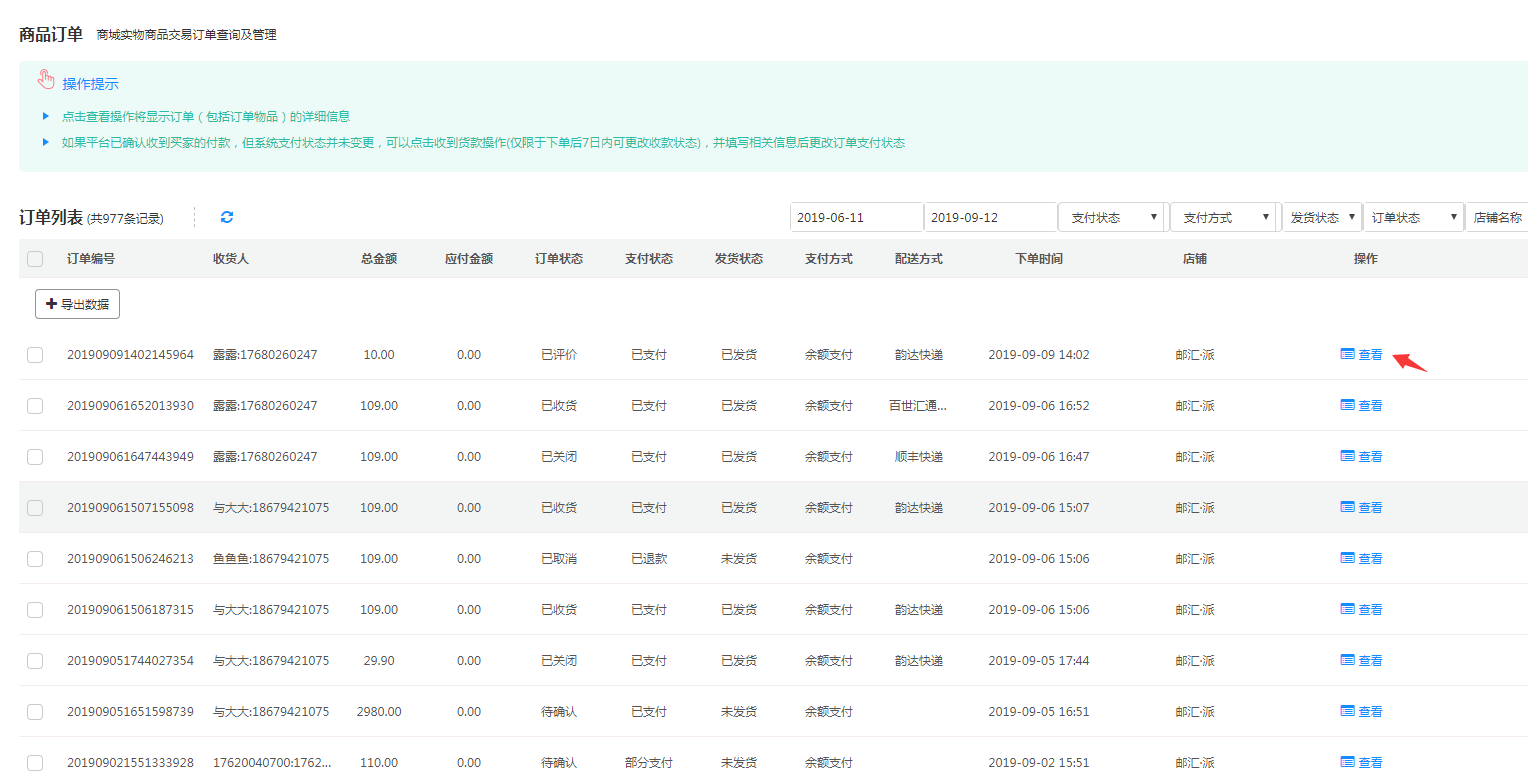This screenshot has width=1528, height=783.
Task: Open the 支付方式 filter dropdown
Action: [x=1224, y=217]
